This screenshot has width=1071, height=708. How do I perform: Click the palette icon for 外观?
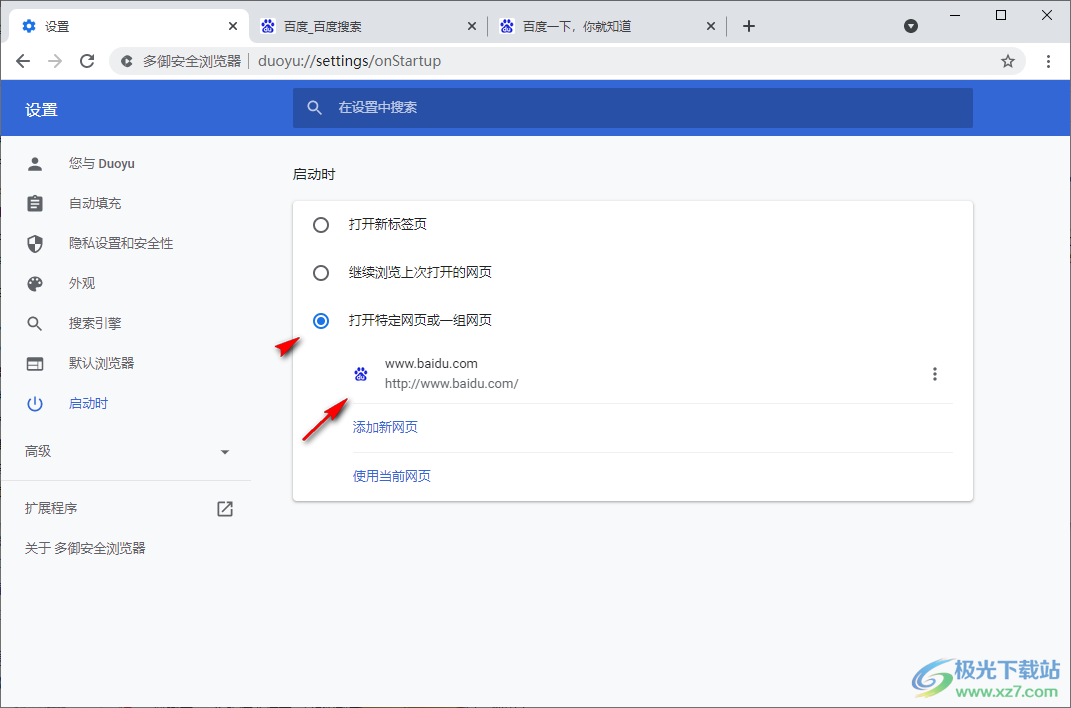pyautogui.click(x=35, y=283)
